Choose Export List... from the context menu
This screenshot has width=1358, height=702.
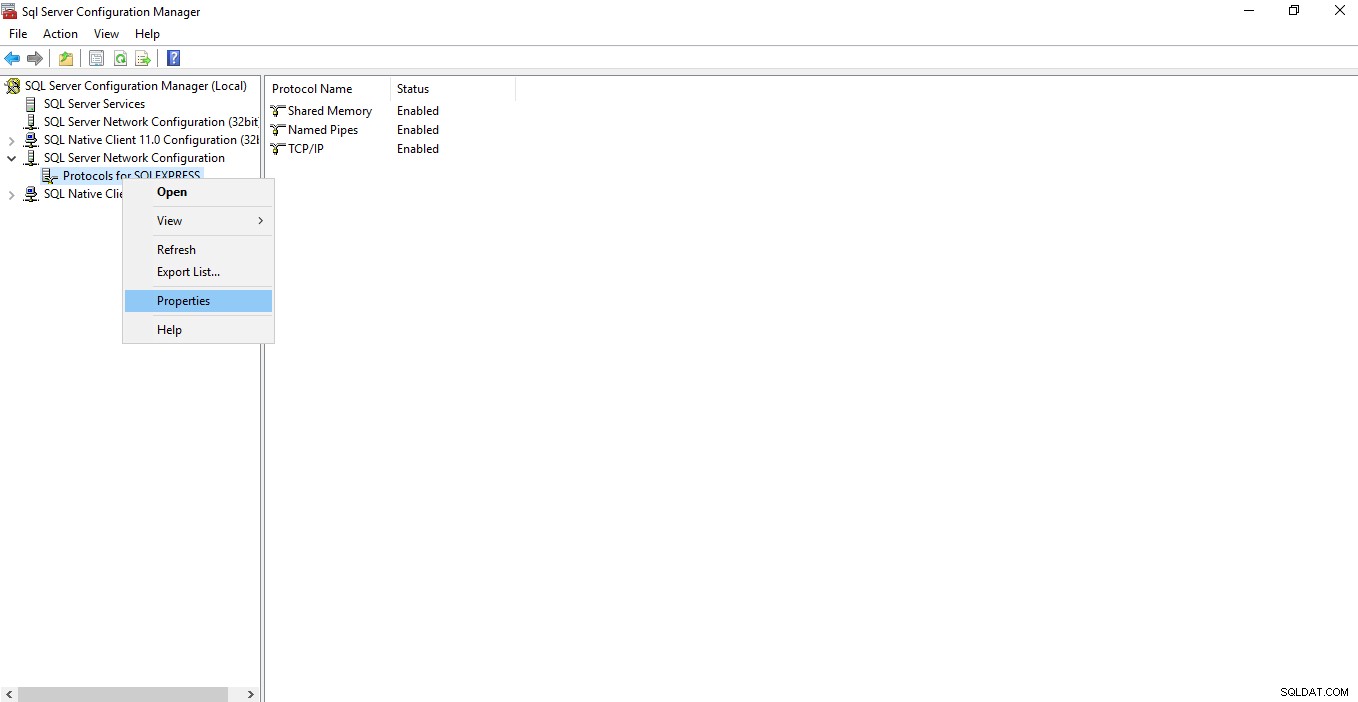pyautogui.click(x=198, y=272)
